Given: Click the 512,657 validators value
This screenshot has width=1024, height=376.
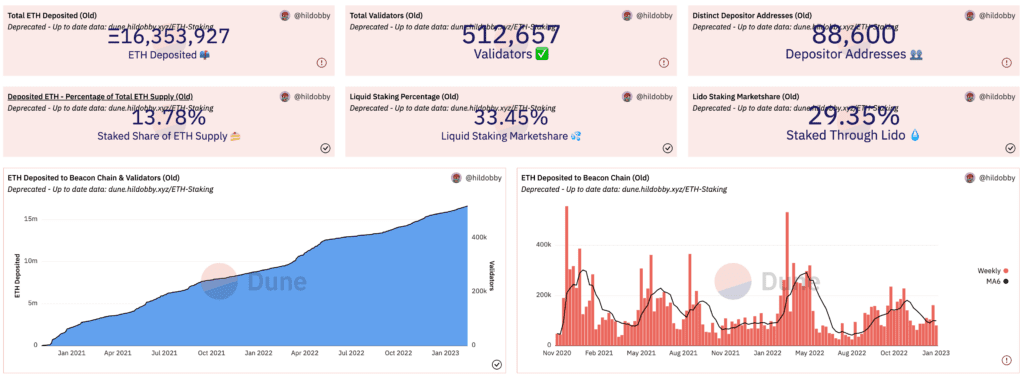Looking at the screenshot, I should coord(511,35).
